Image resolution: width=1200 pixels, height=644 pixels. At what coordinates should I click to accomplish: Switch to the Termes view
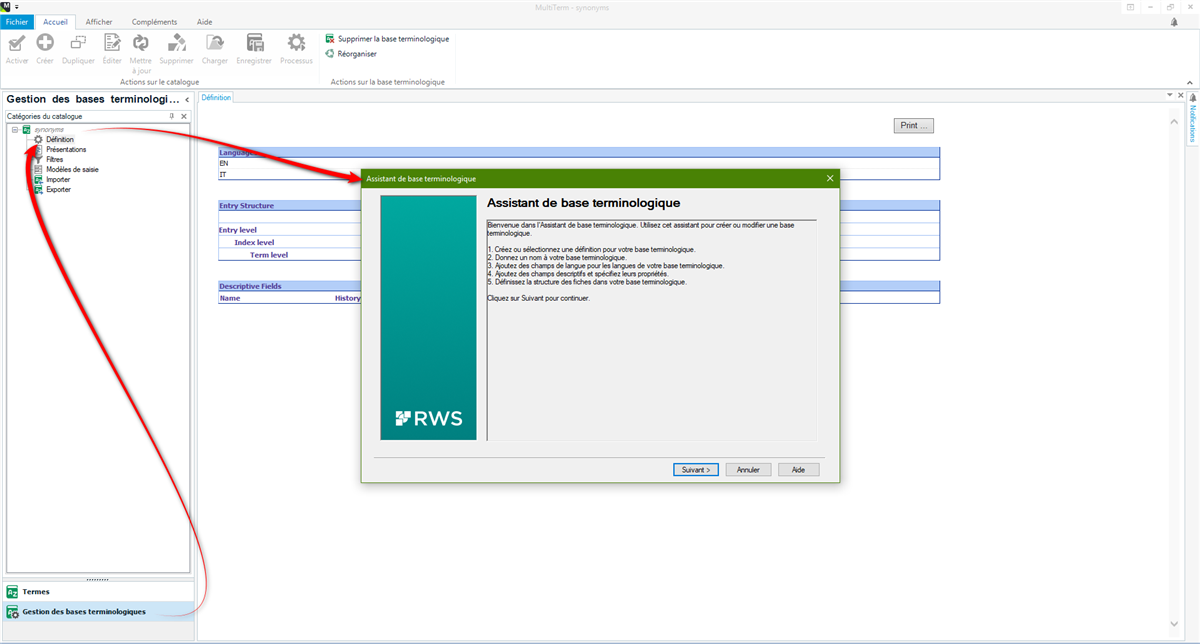[x=97, y=592]
